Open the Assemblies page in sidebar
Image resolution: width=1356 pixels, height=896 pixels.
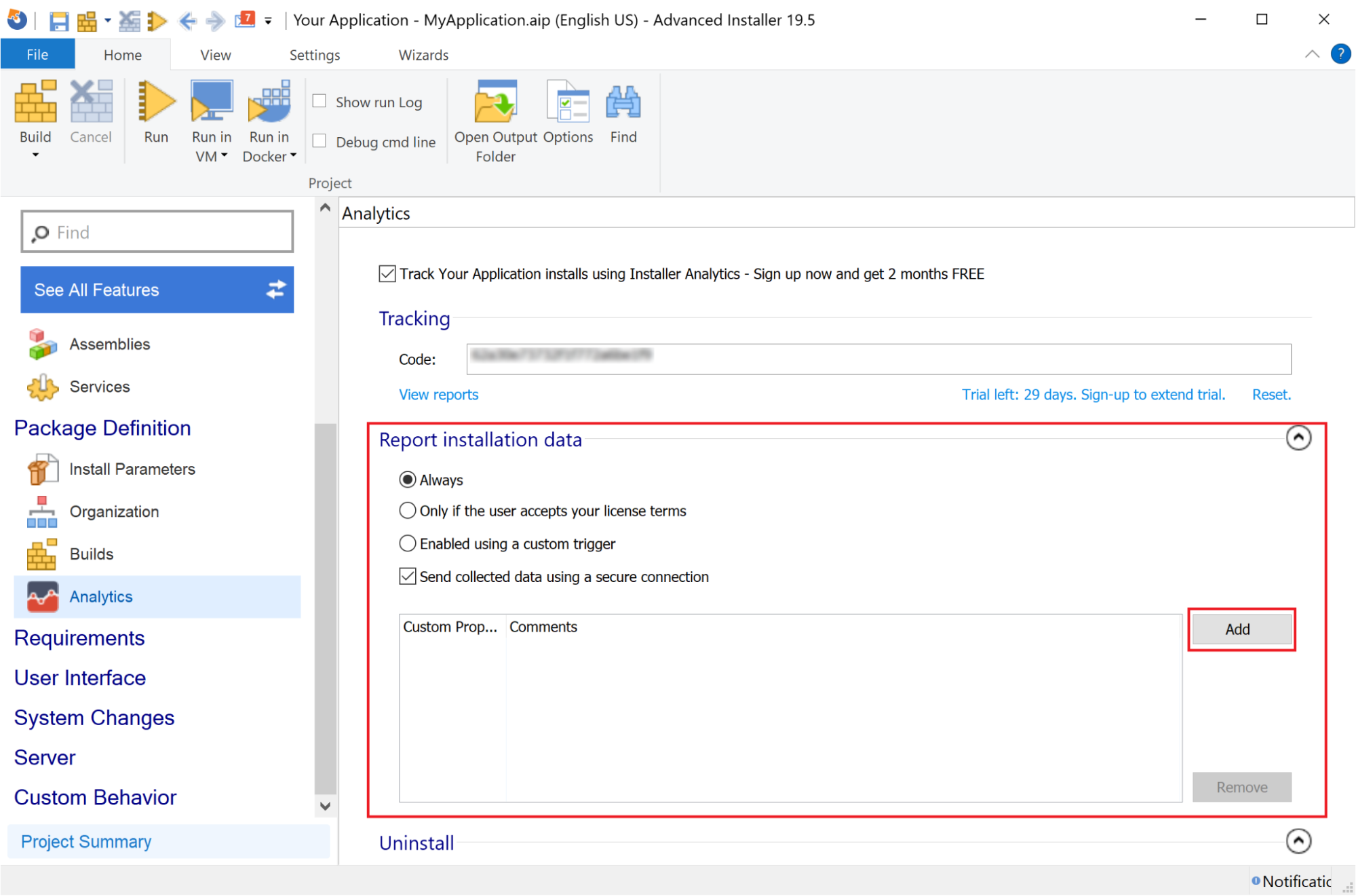[109, 344]
